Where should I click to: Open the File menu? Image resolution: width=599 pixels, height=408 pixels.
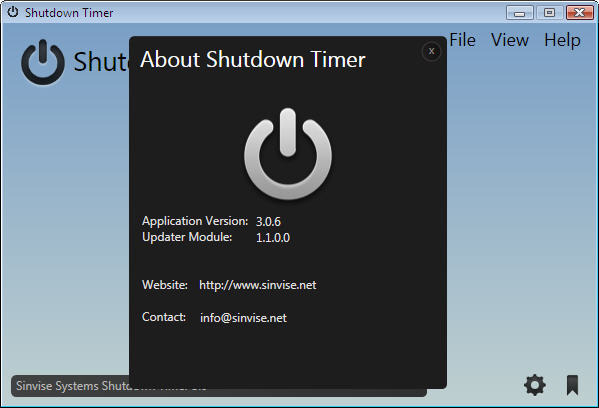(x=462, y=40)
